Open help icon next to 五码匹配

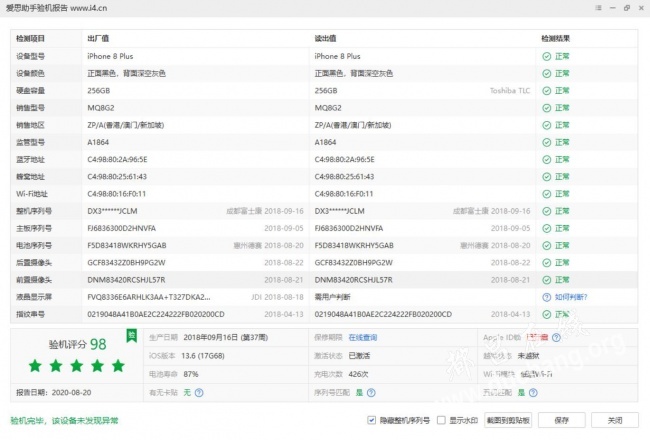point(533,392)
